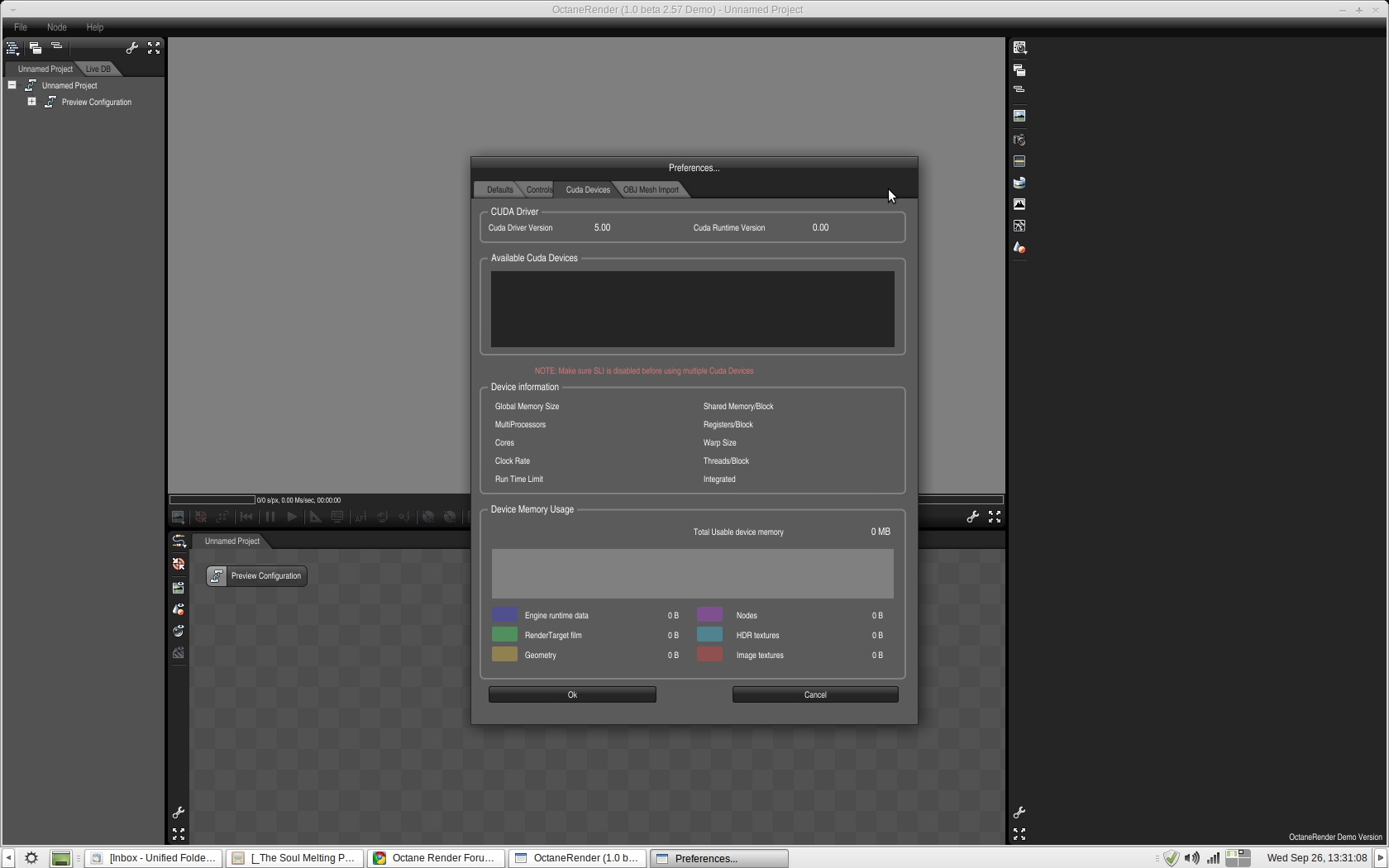The height and width of the screenshot is (868, 1389).
Task: Click RenderTarget film green swatch
Action: 504,634
